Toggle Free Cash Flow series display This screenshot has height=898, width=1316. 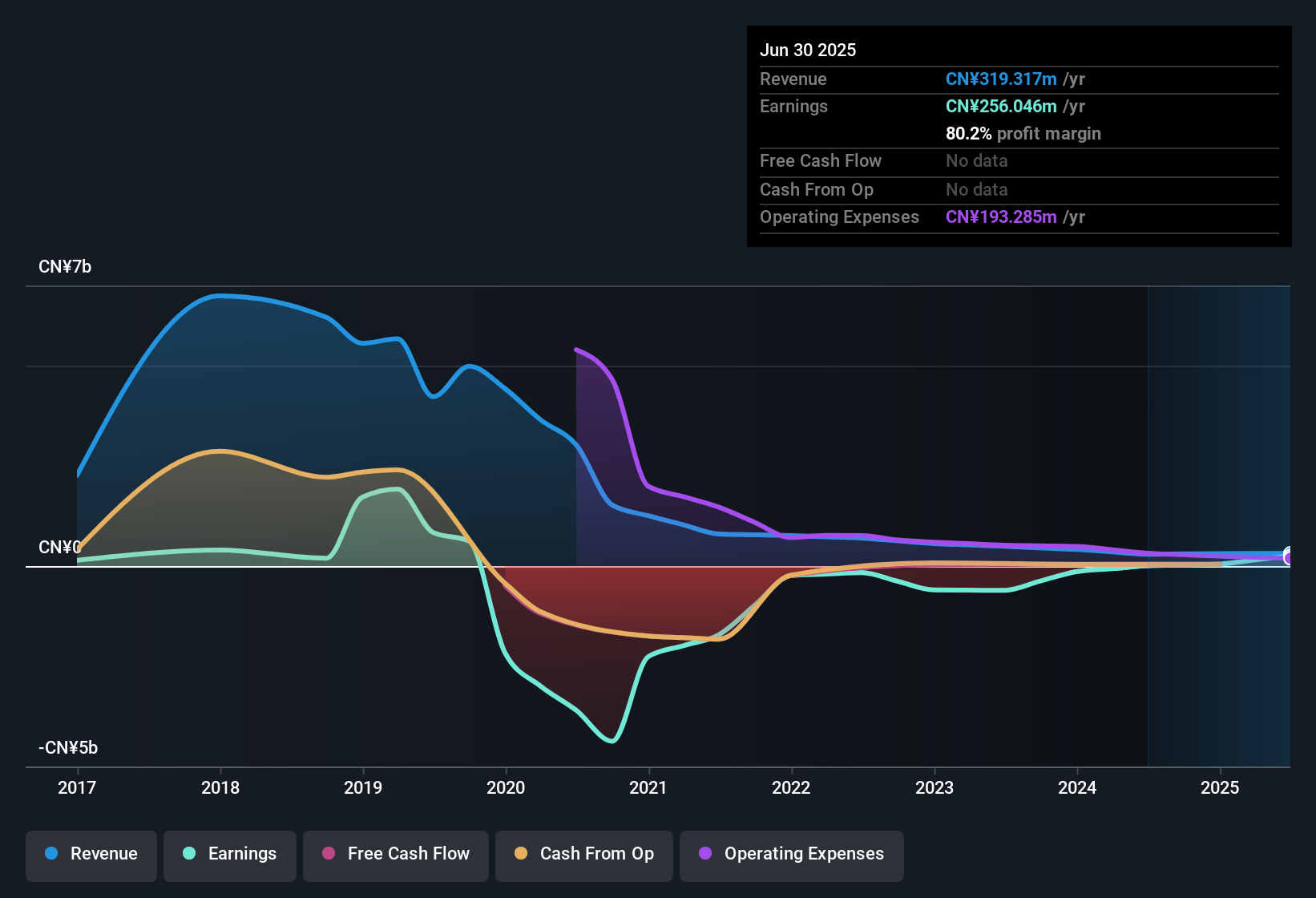pyautogui.click(x=395, y=856)
